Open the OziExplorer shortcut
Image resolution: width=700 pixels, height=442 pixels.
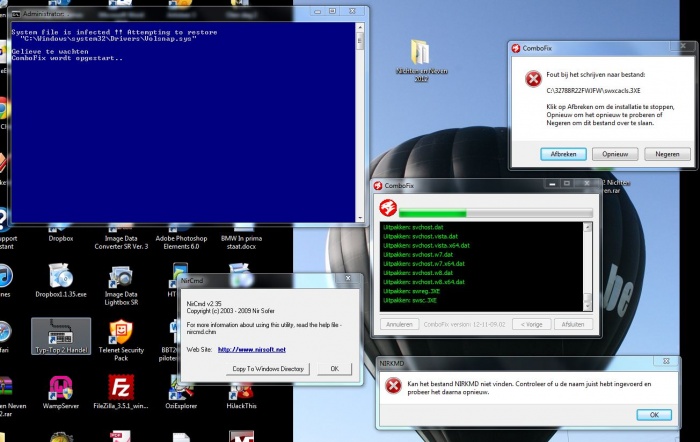coord(181,392)
